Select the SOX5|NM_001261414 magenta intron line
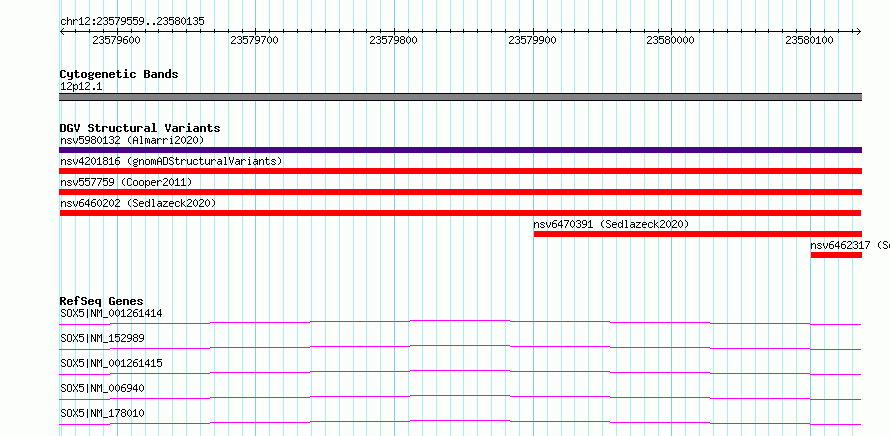Screen dimensions: 890x436 (x=460, y=322)
